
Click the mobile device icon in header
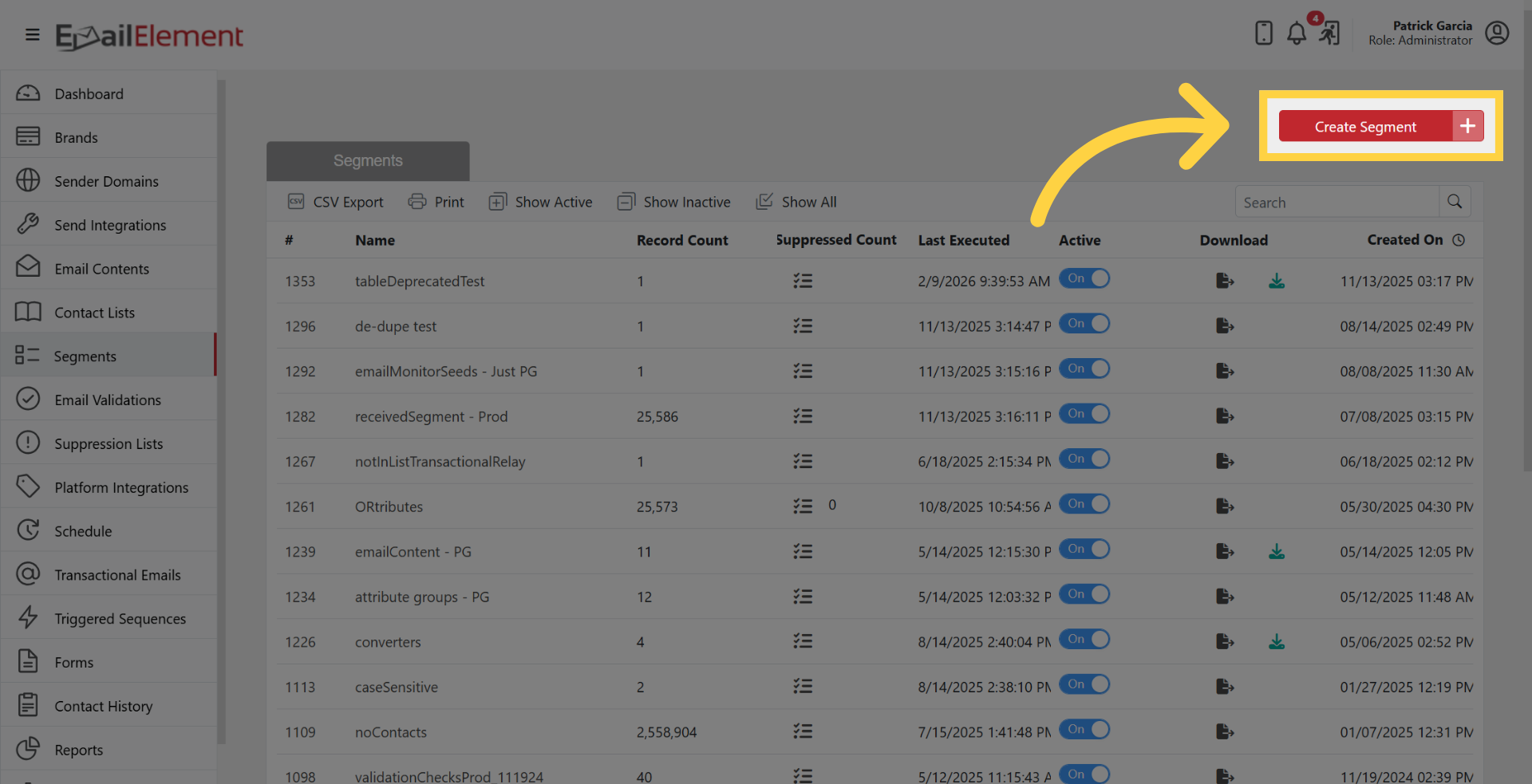1264,33
